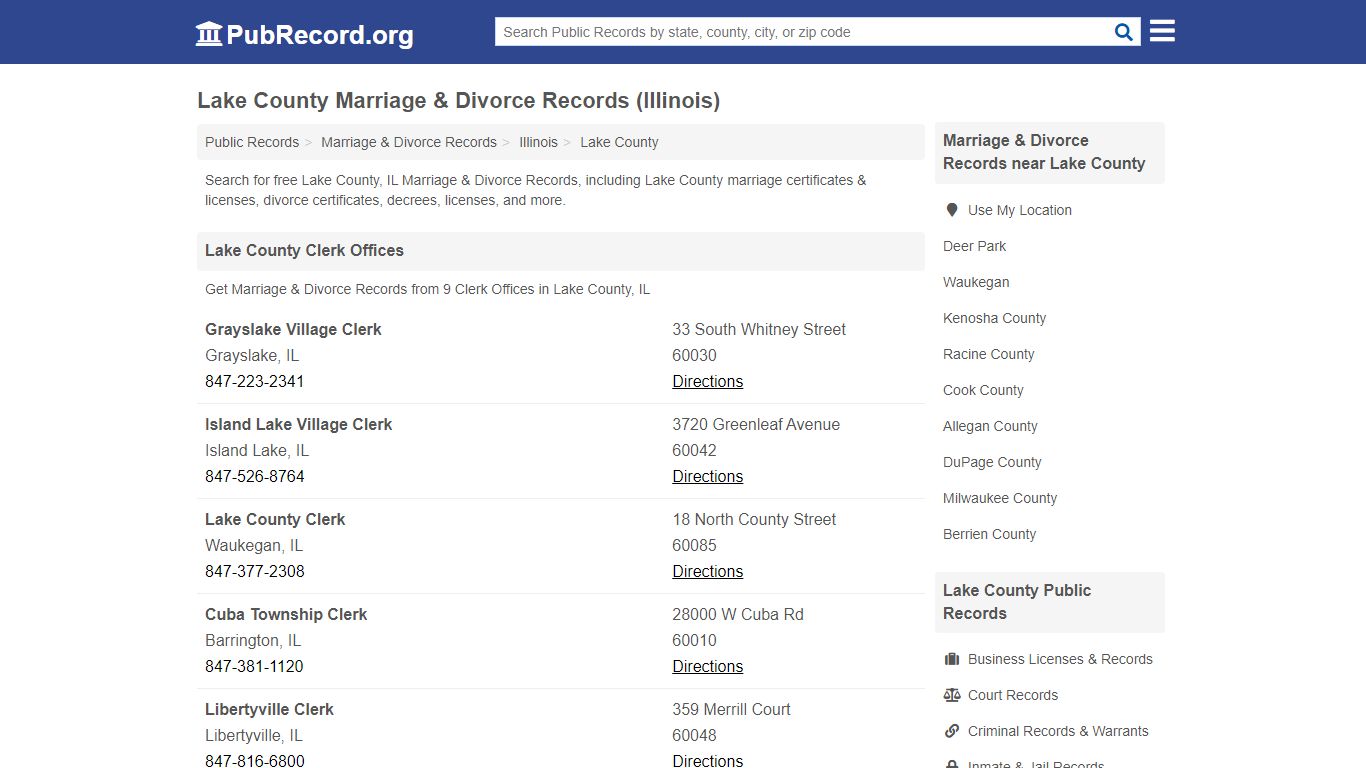Call Lake County Clerk 847-377-2308
The image size is (1366, 768).
coord(254,571)
